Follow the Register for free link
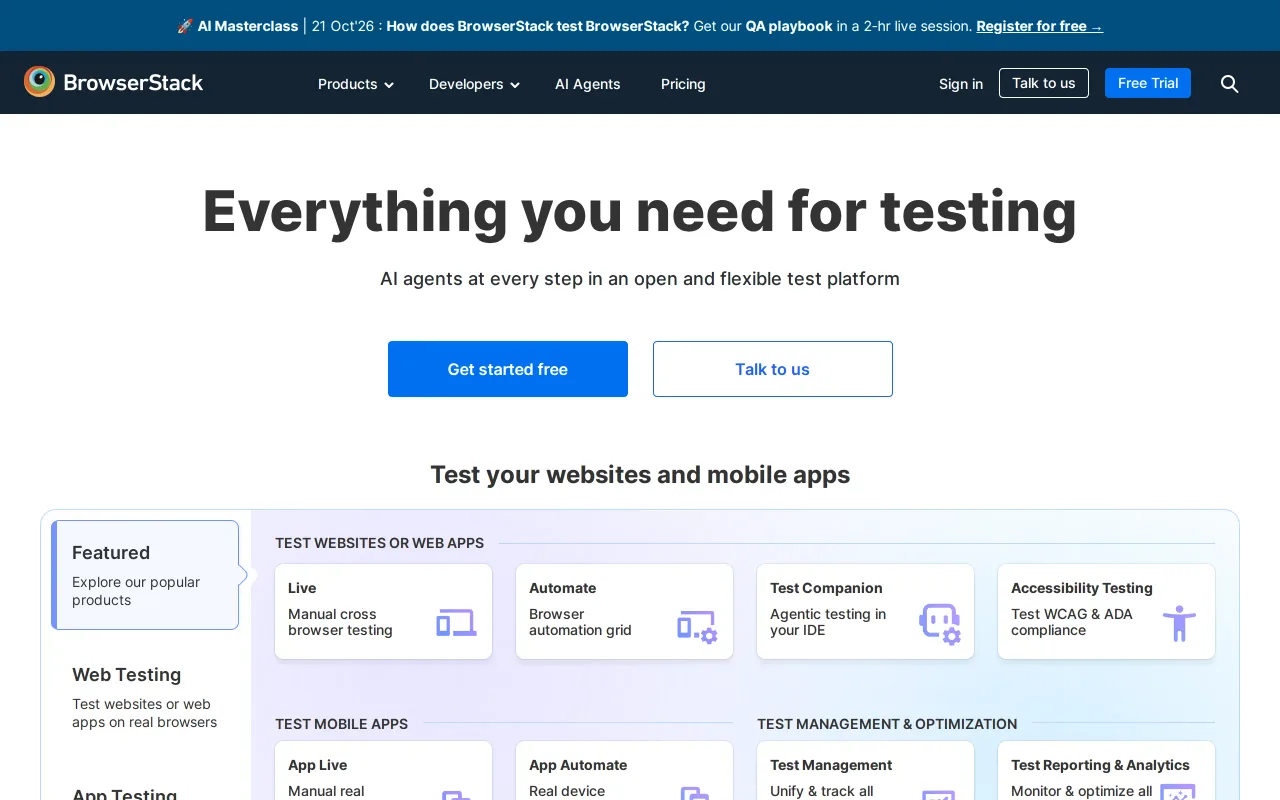This screenshot has height=800, width=1280. point(1040,26)
